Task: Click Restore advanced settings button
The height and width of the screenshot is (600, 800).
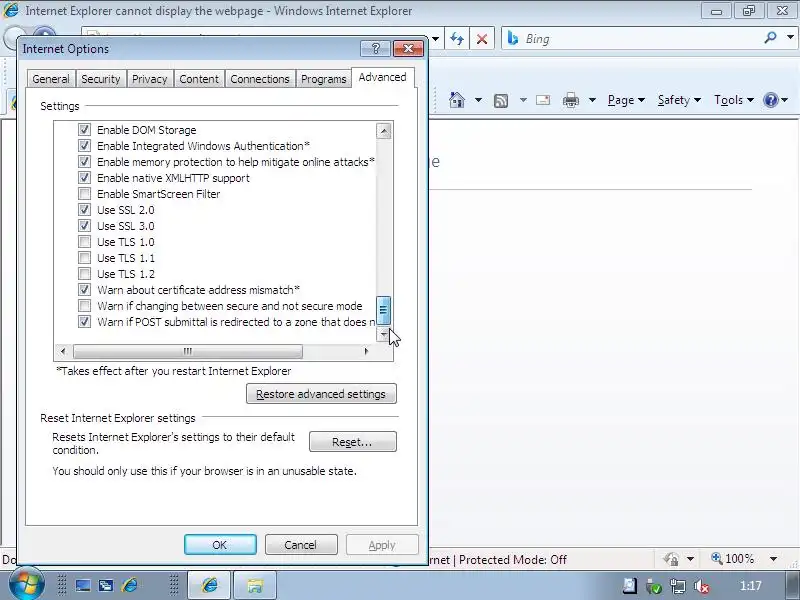Action: tap(321, 394)
